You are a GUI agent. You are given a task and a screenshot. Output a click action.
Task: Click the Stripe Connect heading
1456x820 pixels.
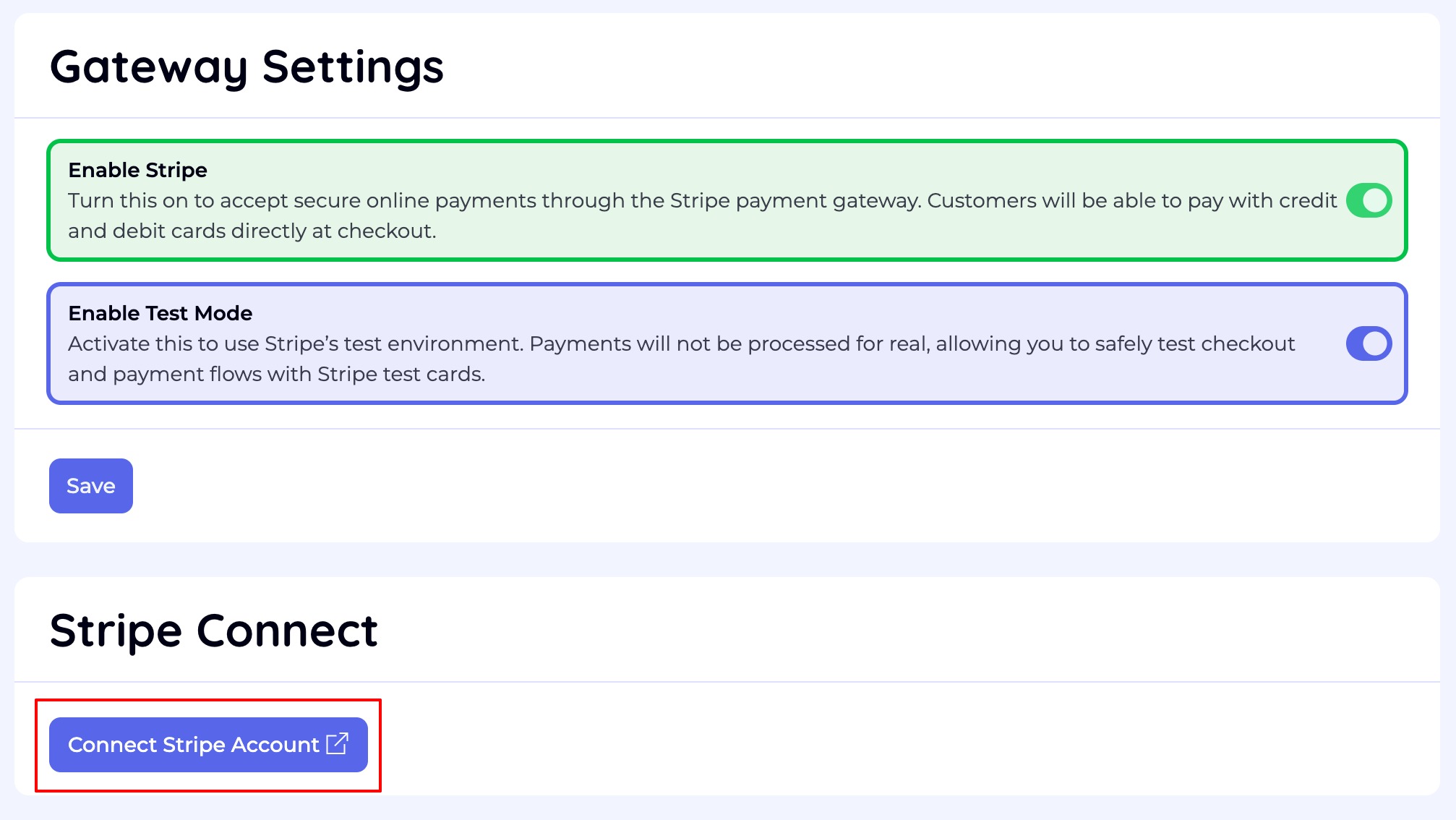(x=214, y=631)
